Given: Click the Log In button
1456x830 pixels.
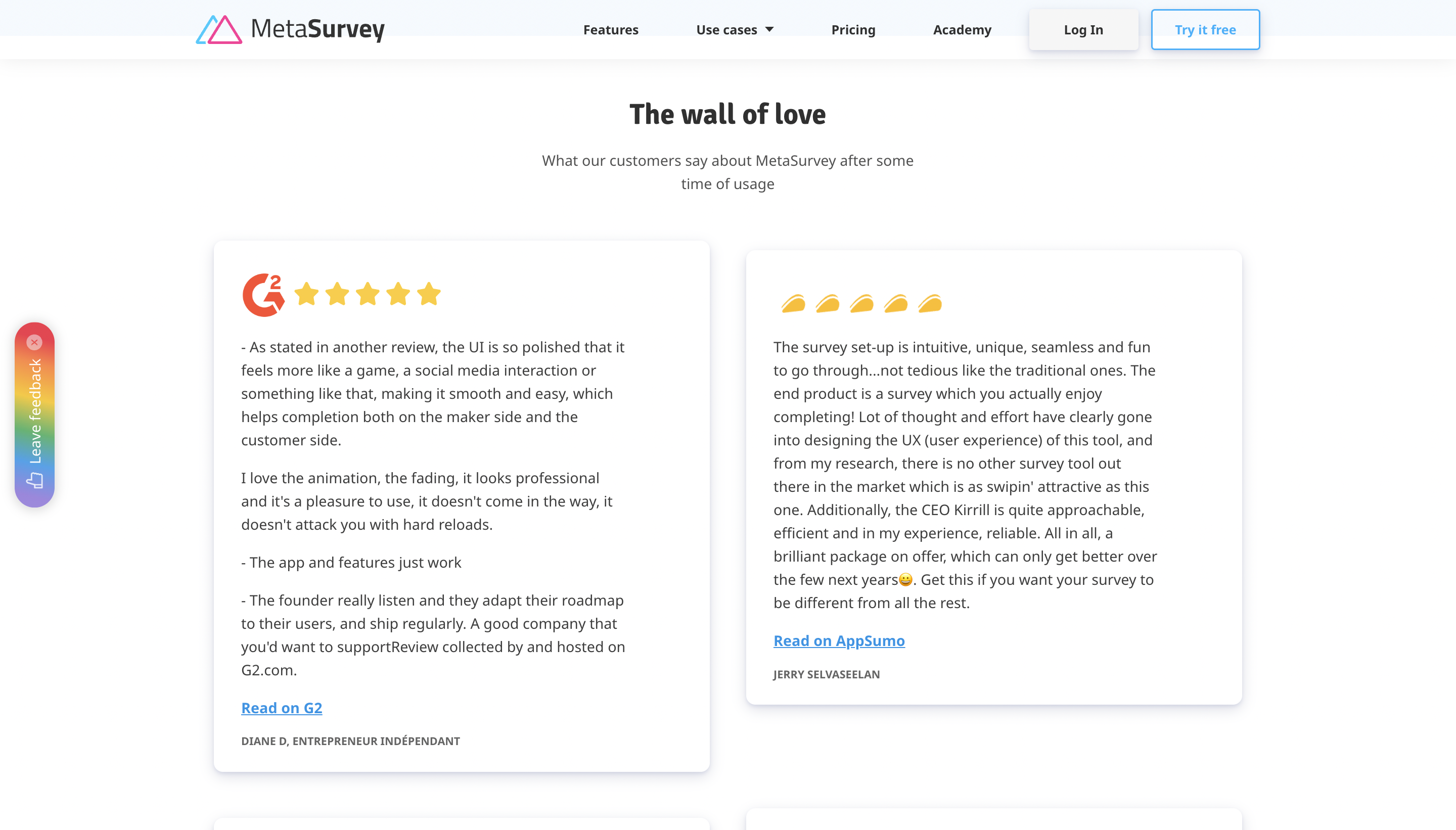Looking at the screenshot, I should (1083, 30).
